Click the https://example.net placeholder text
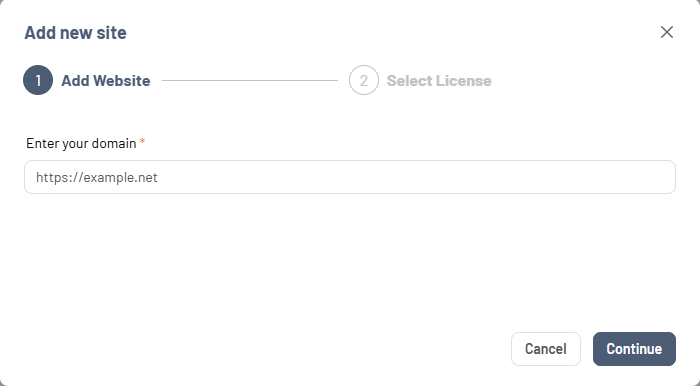The height and width of the screenshot is (386, 700). [x=97, y=178]
